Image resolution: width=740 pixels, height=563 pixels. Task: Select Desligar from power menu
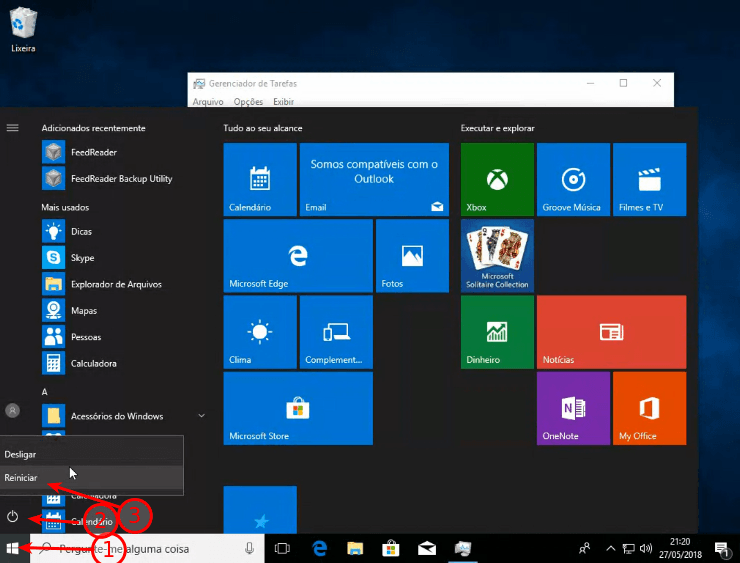(x=21, y=454)
